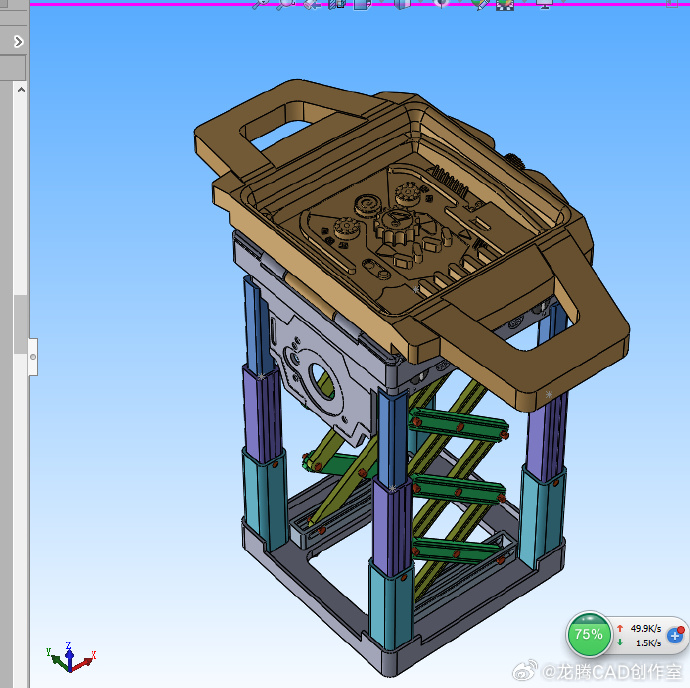
Task: Click the Previous View icon
Action: click(x=311, y=4)
